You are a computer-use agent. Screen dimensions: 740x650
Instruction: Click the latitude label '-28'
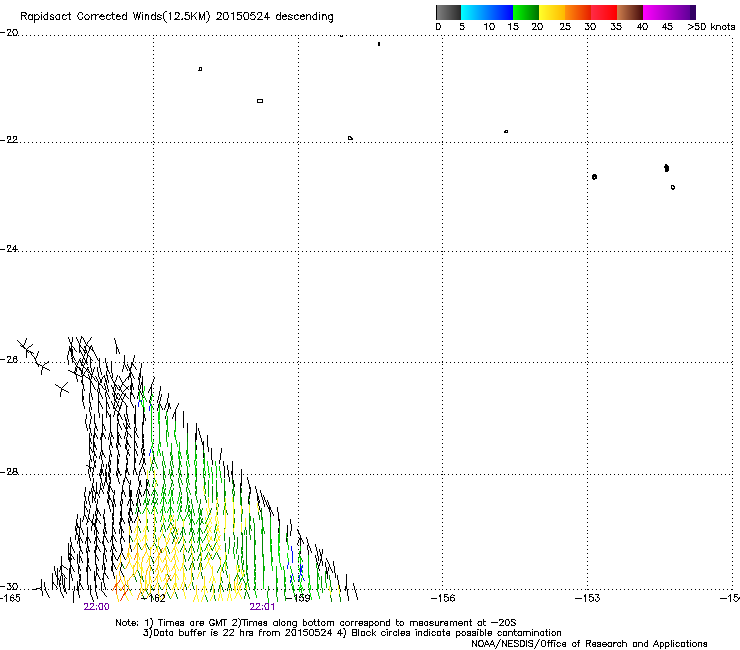9,472
